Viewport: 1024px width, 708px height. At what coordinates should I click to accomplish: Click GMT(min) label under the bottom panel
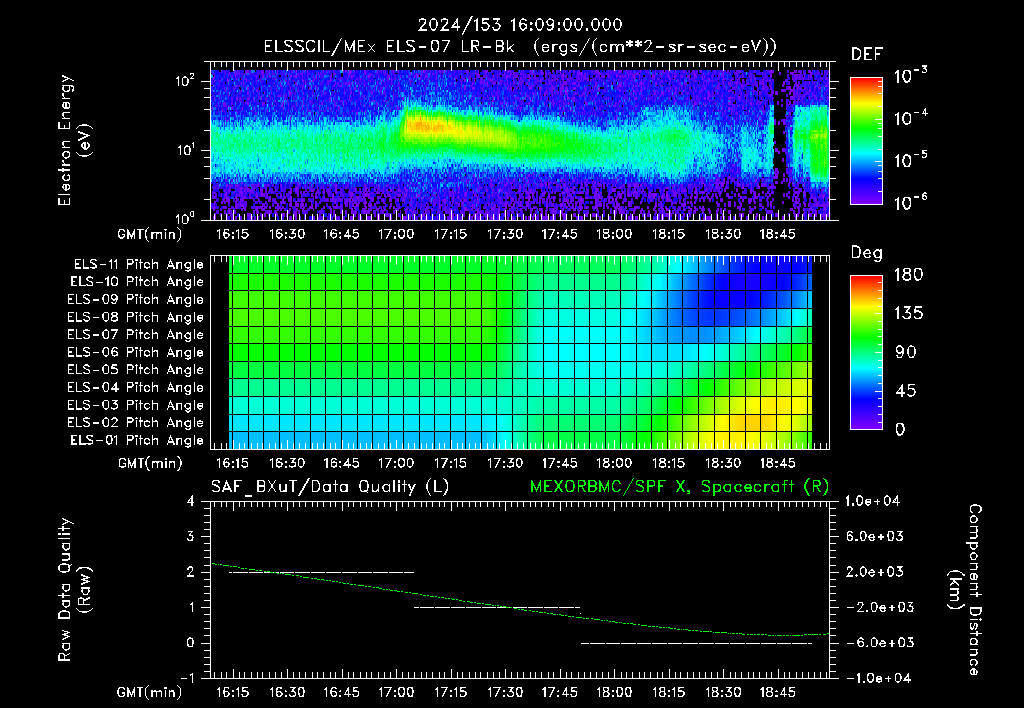pyautogui.click(x=150, y=692)
